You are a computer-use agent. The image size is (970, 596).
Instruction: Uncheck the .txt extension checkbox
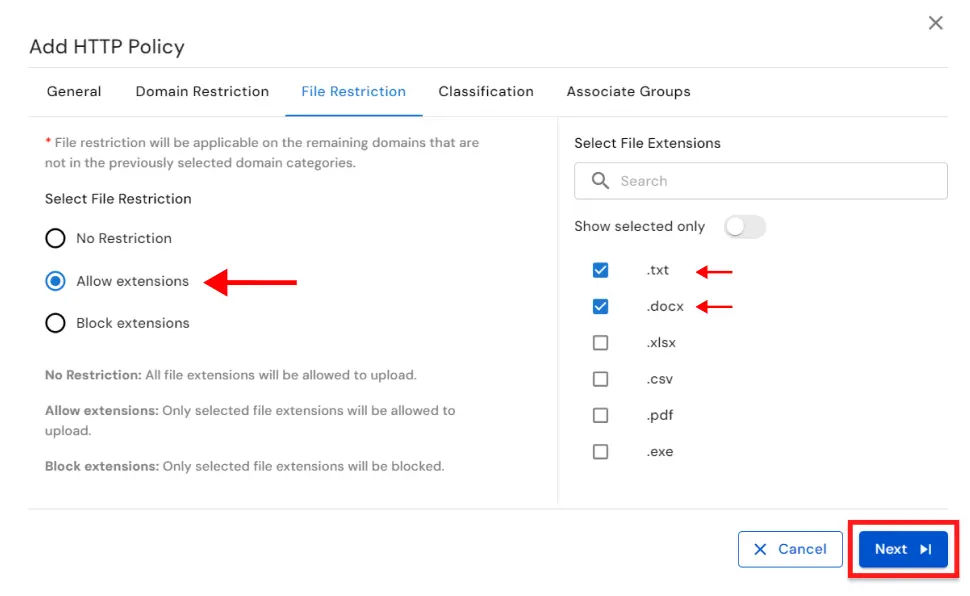(x=601, y=270)
